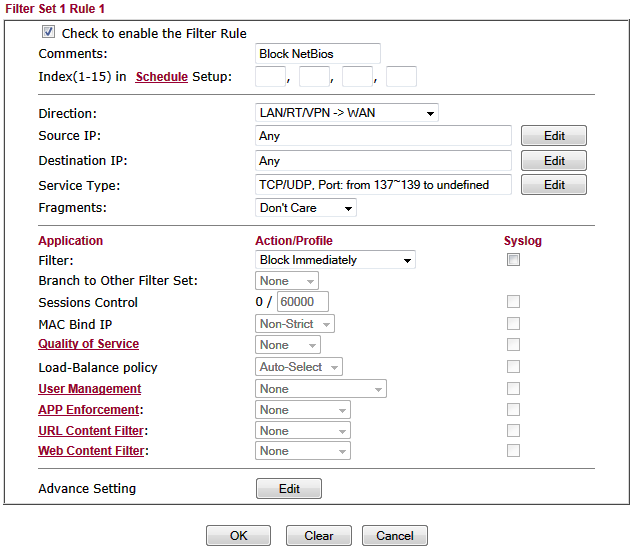Edit the Service Type setting
633x548 pixels.
point(553,185)
